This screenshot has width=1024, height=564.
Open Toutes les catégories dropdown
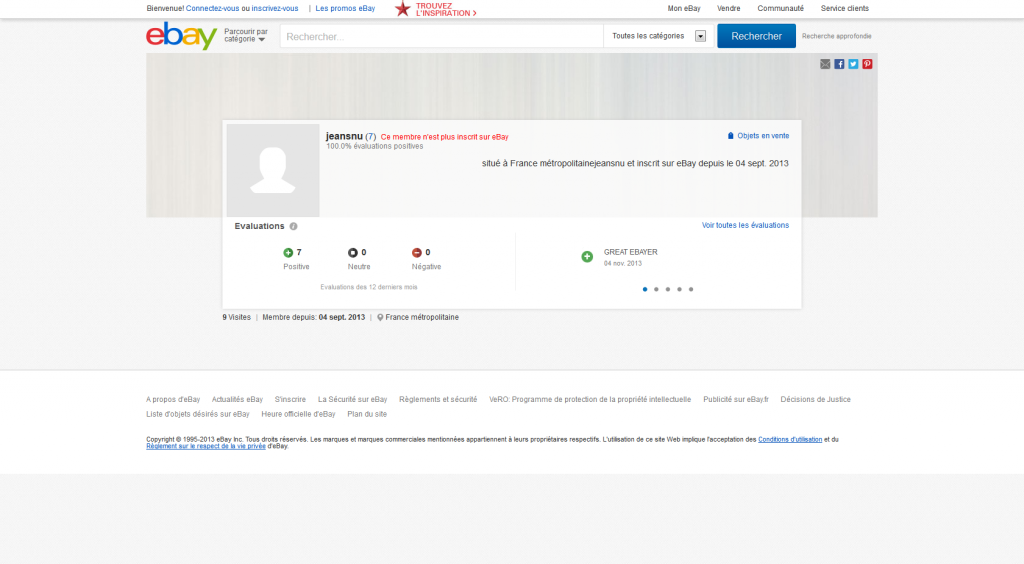658,36
